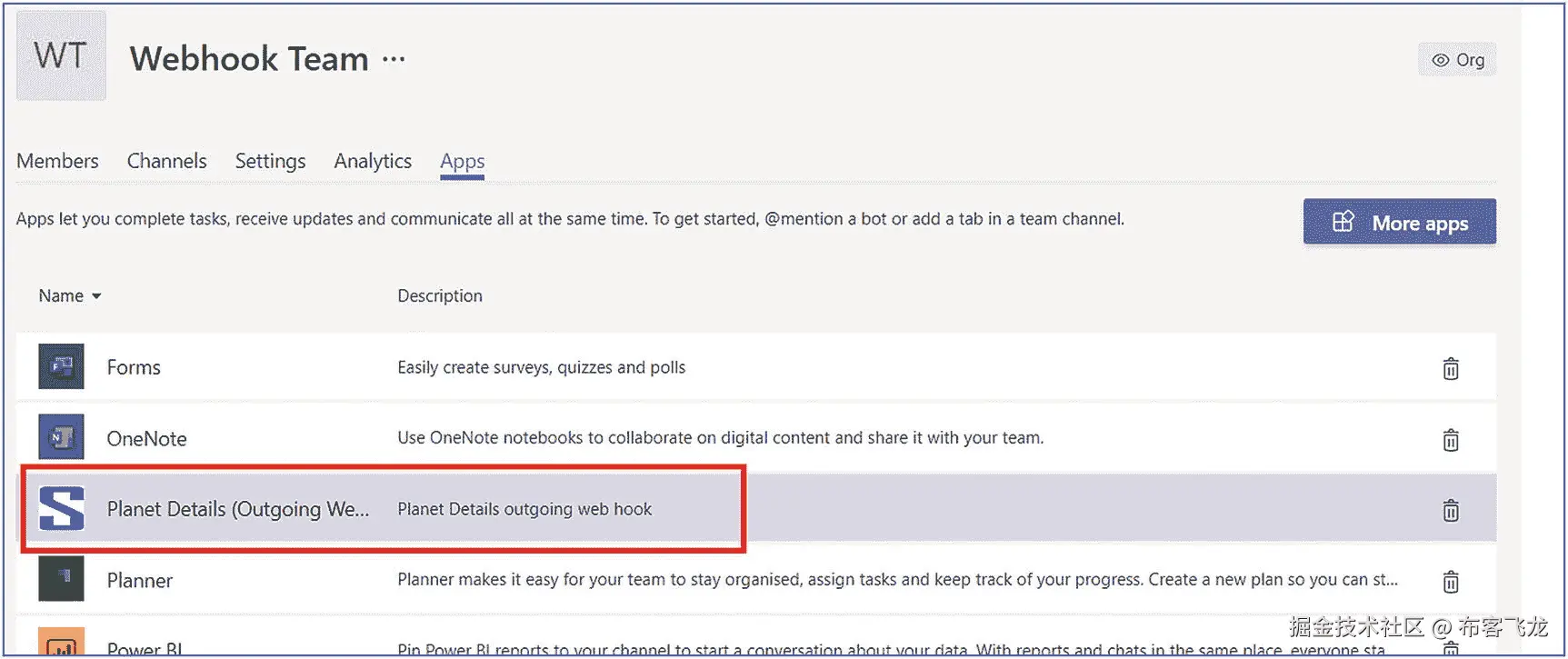Open the Channels tab
Viewport: 1568px width, 659px height.
(x=166, y=161)
